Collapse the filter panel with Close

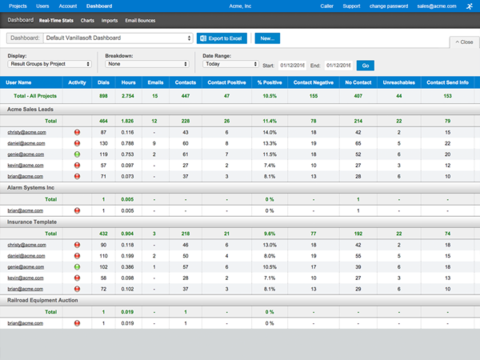pyautogui.click(x=464, y=42)
